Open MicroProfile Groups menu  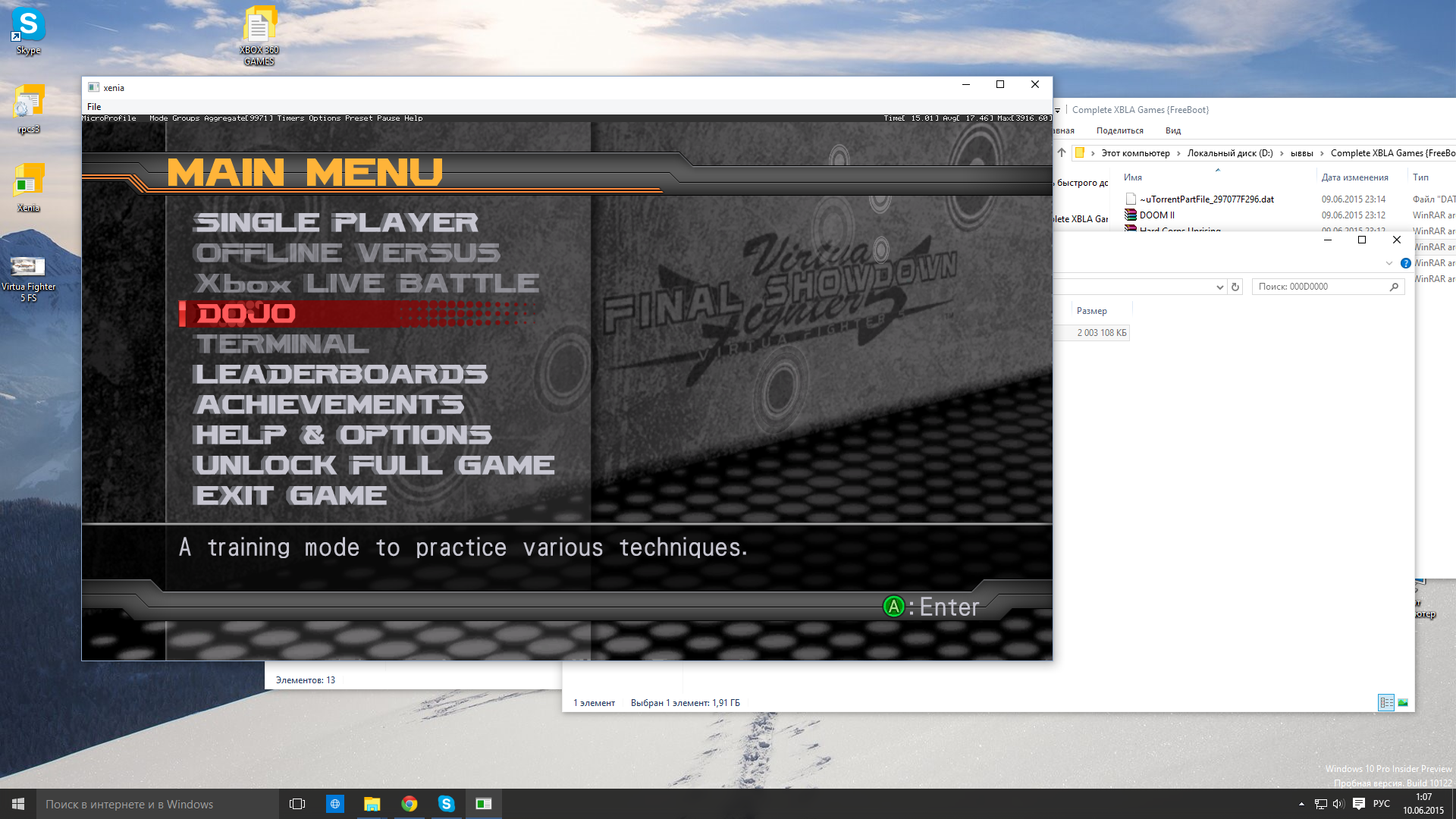186,118
